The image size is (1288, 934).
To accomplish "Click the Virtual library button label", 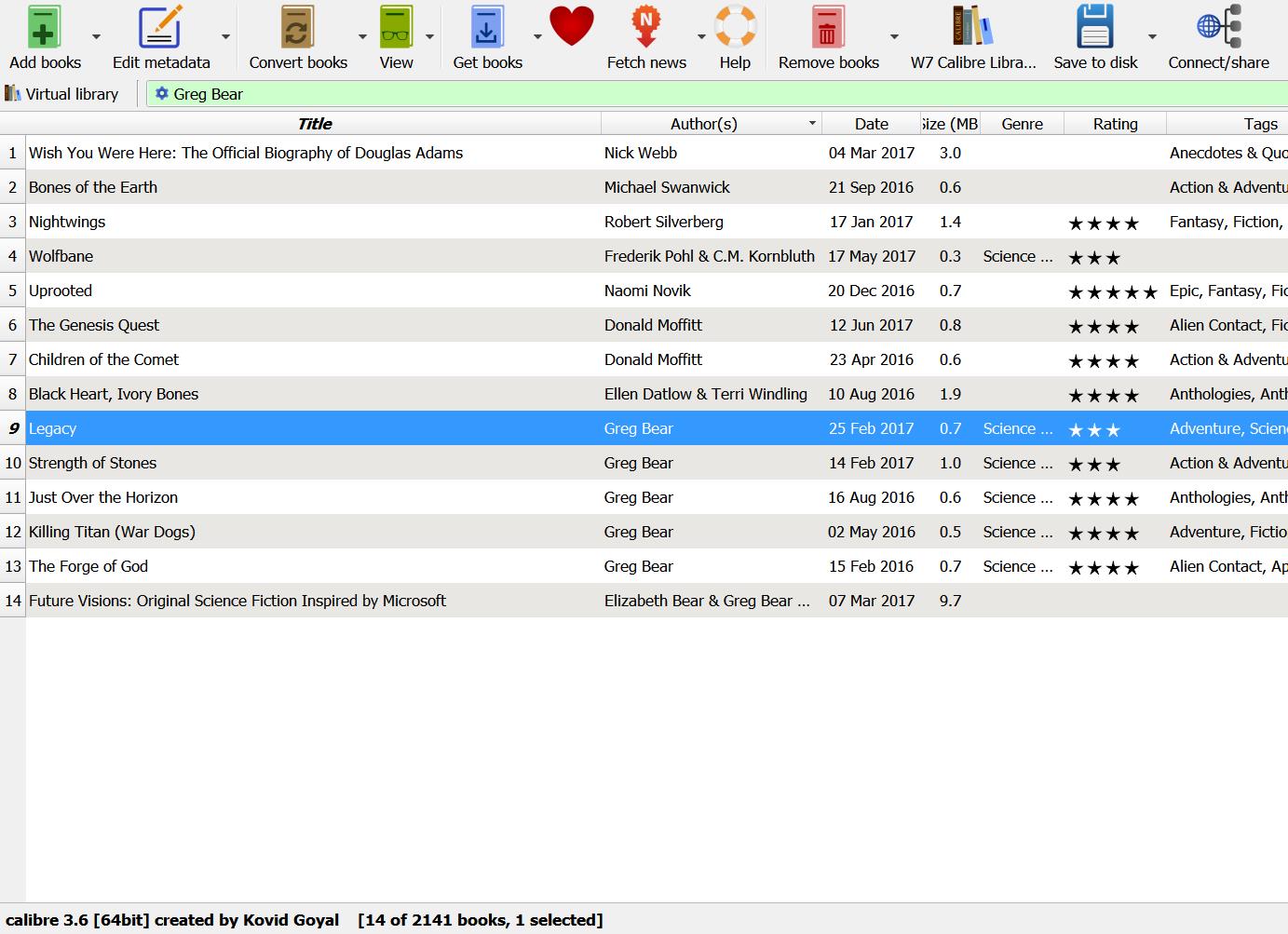I will pyautogui.click(x=72, y=94).
